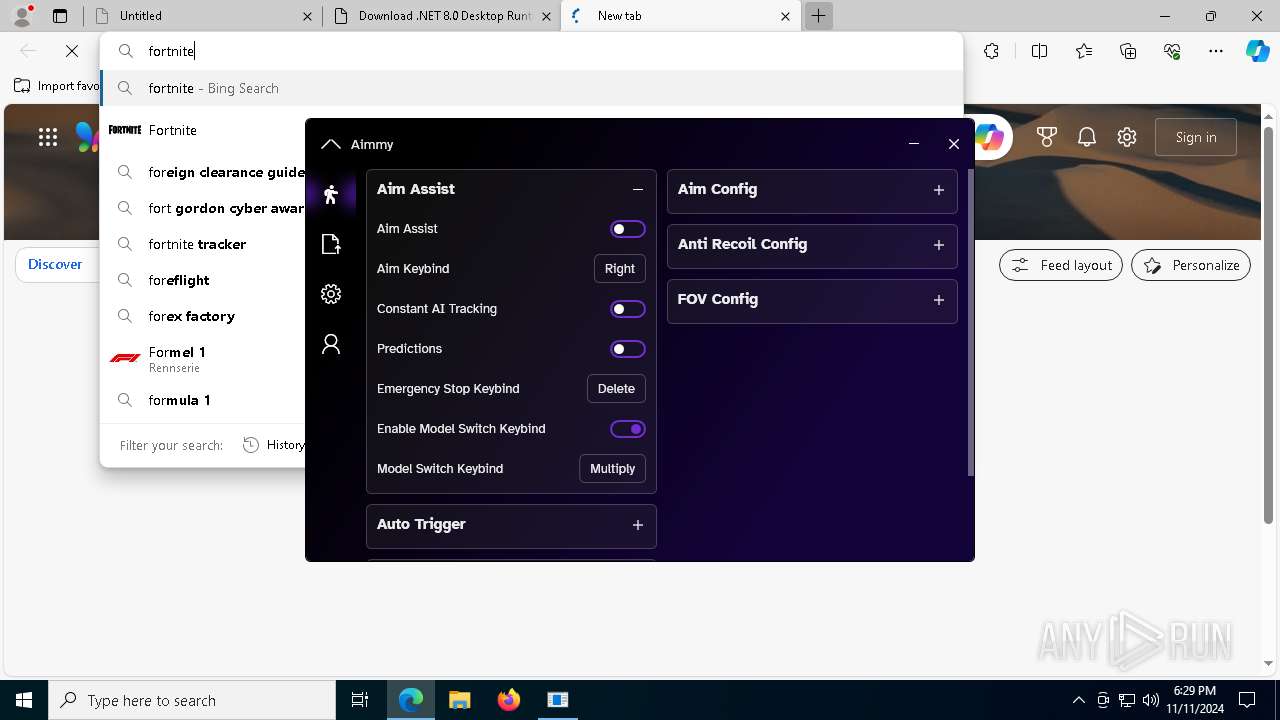Expand the Auto Trigger section
1280x720 pixels.
coord(638,525)
